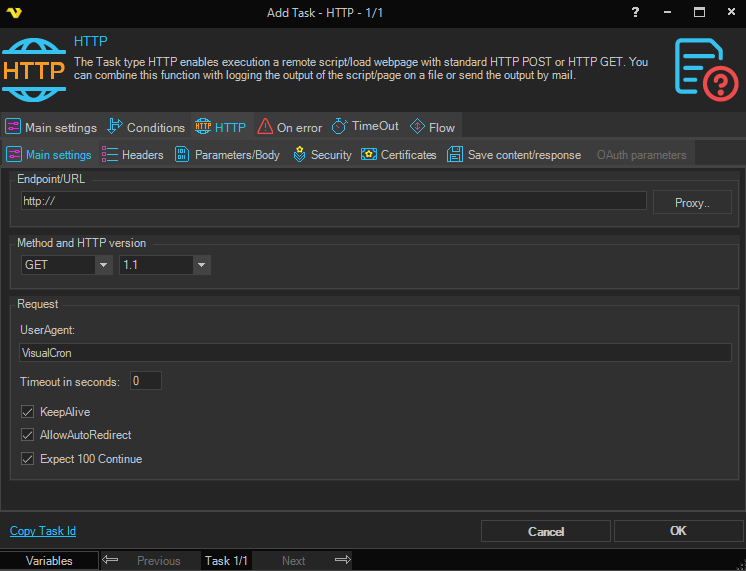Switch to the On error tab
Screen dimensions: 746x571
click(x=290, y=127)
